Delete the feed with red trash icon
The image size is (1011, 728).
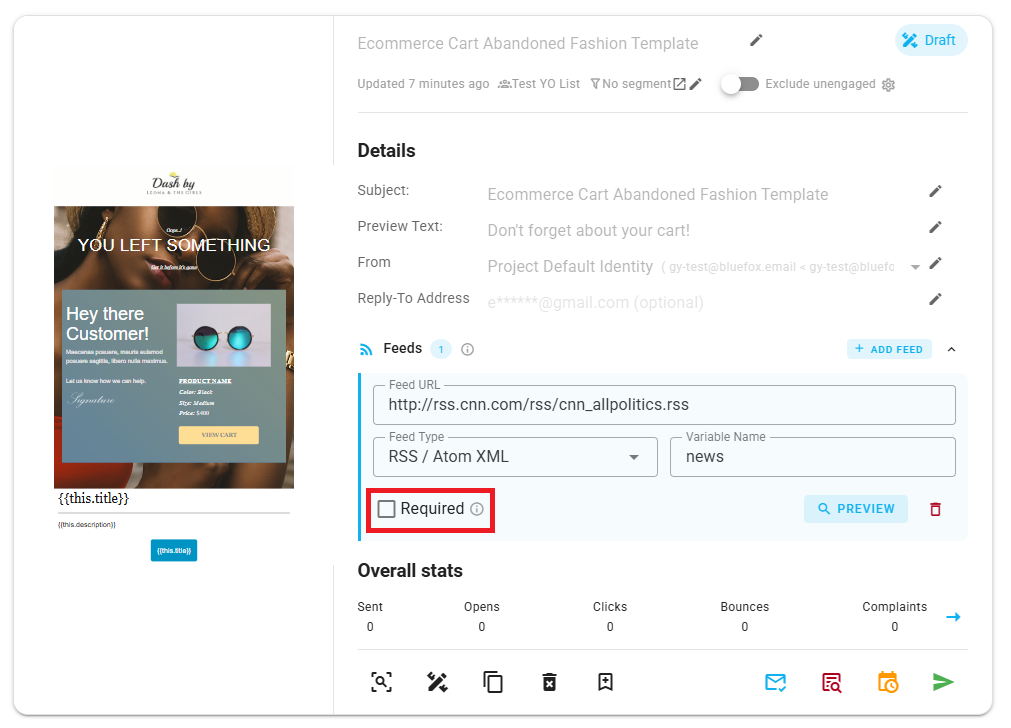pos(936,509)
